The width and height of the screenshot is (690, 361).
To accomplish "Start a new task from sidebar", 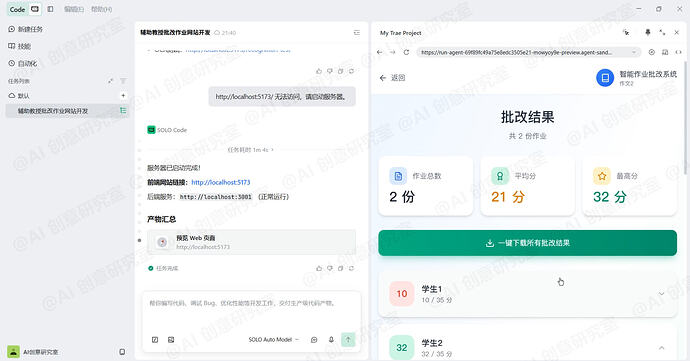I will click(26, 29).
